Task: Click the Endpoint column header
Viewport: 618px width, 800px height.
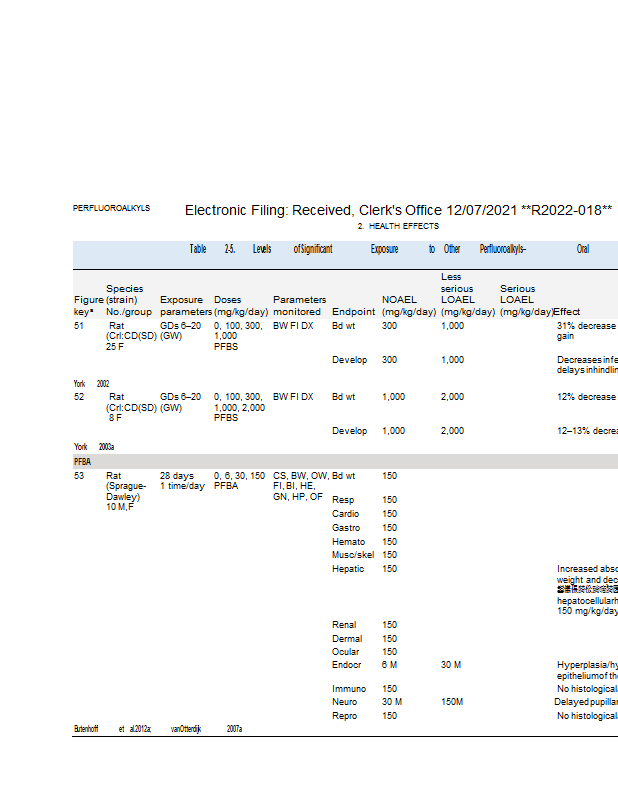Action: [352, 311]
